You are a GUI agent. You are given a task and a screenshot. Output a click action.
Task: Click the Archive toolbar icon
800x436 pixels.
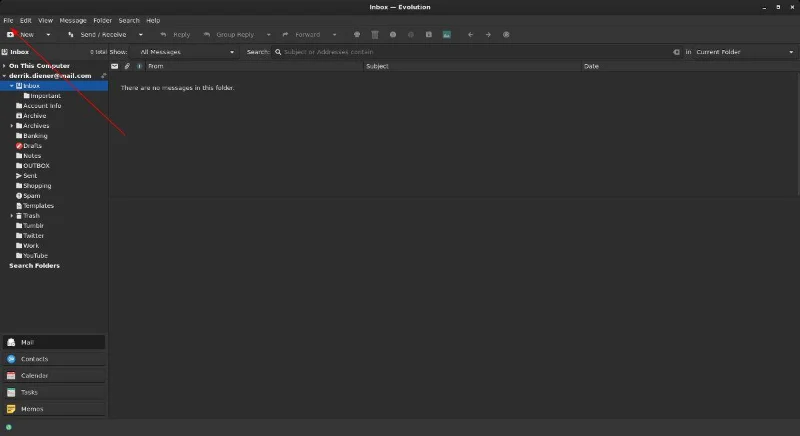[x=429, y=35]
